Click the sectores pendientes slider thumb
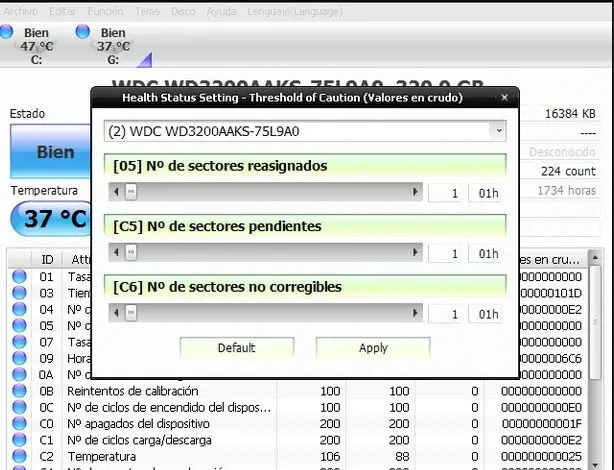This screenshot has height=470, width=614. (x=131, y=253)
